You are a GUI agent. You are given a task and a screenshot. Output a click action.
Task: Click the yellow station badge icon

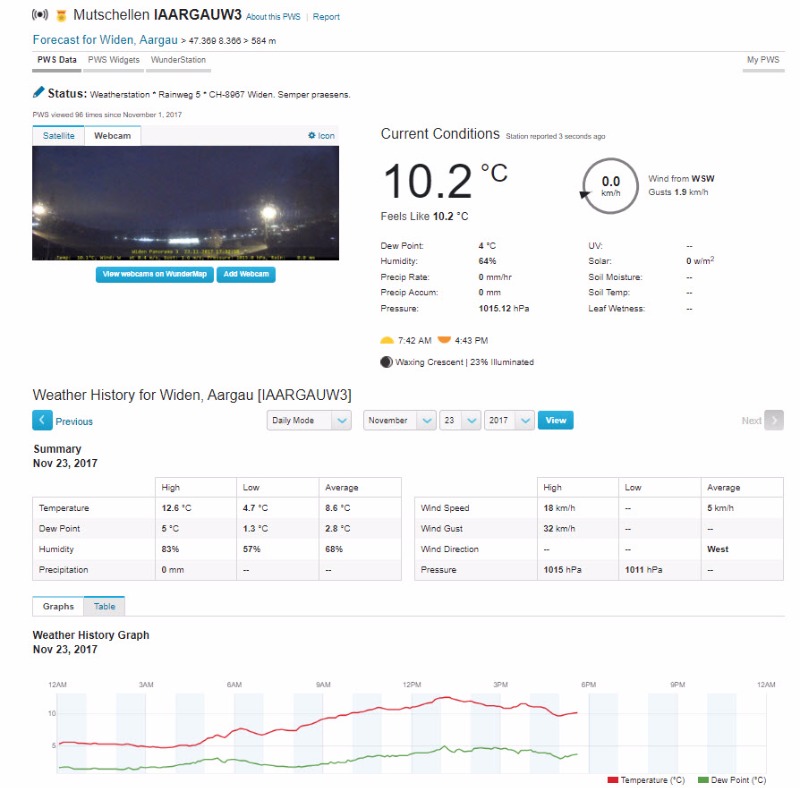coord(62,16)
